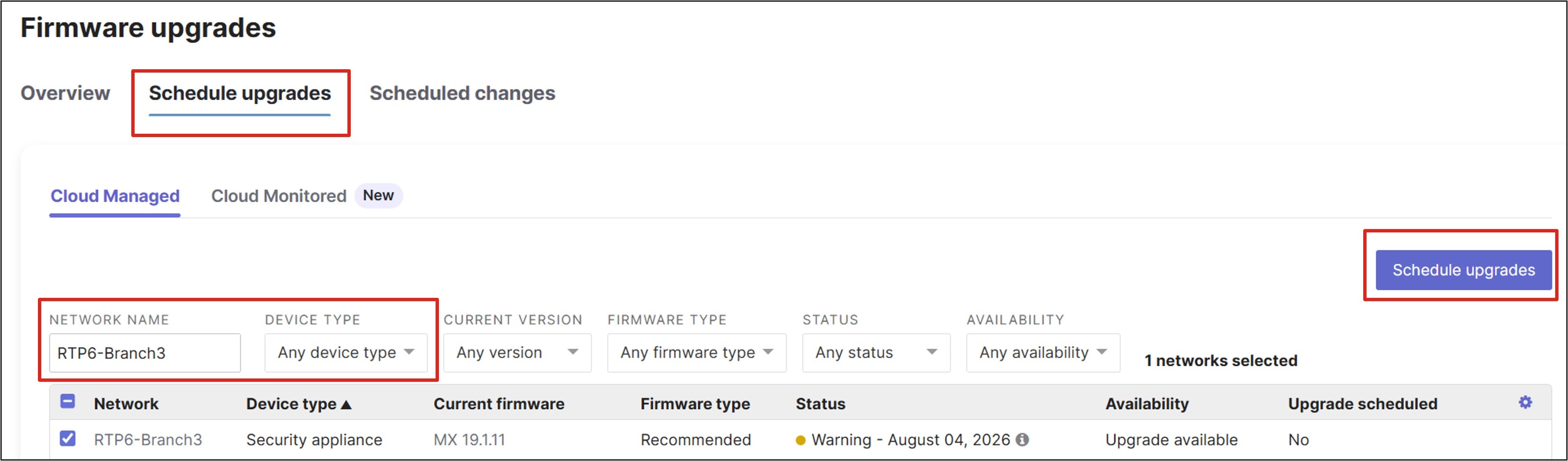Click the 1 networks selected text

1221,360
